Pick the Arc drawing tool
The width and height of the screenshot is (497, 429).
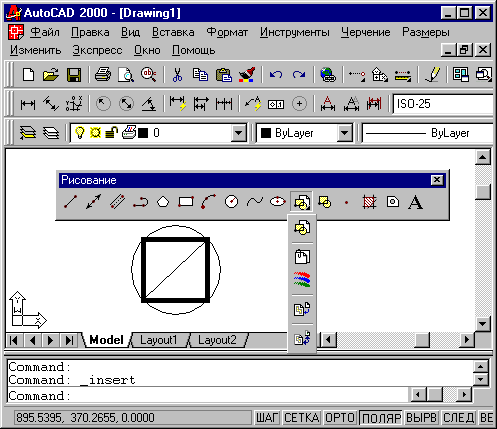tap(209, 202)
